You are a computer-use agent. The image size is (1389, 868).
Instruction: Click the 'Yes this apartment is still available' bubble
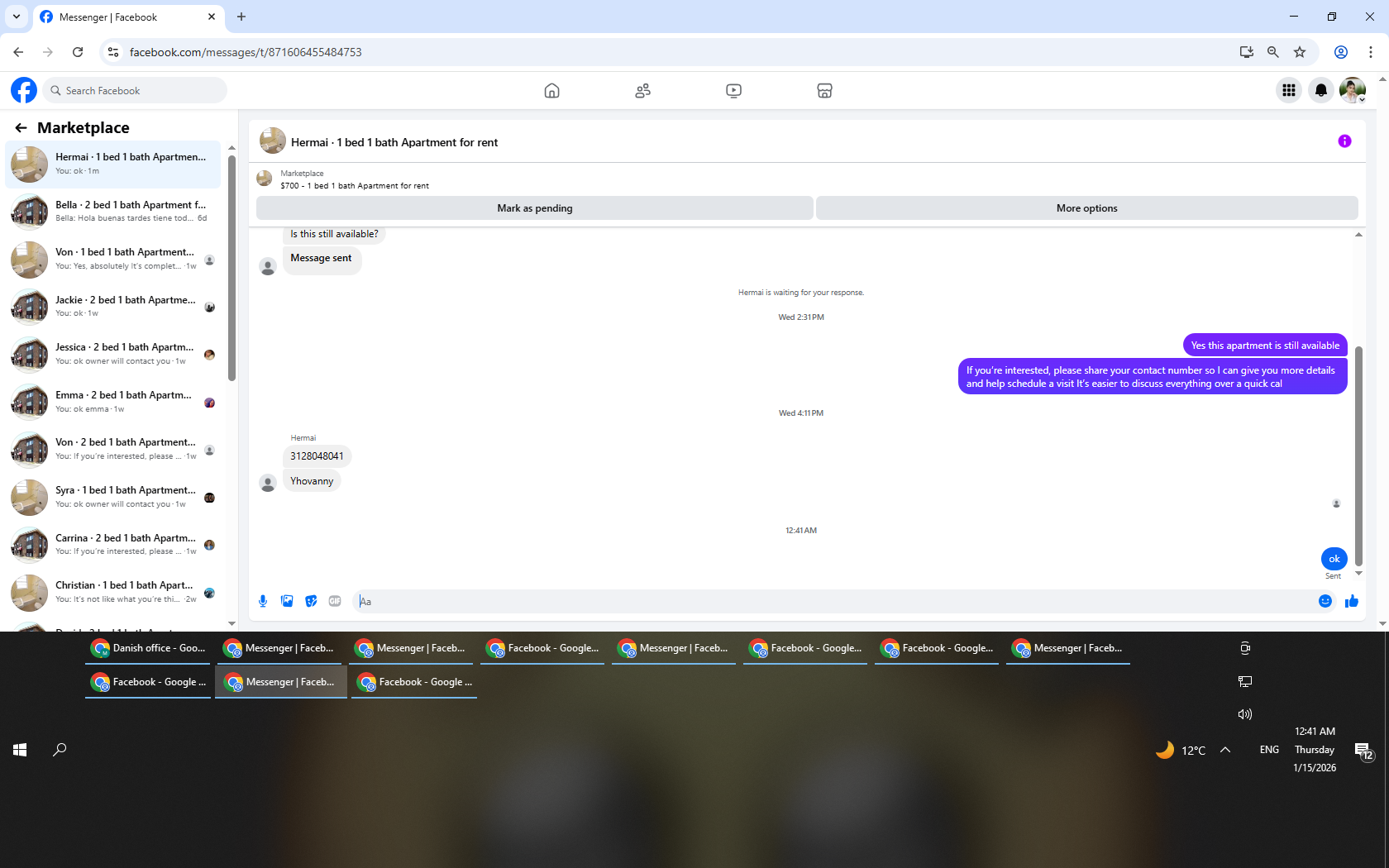1265,346
